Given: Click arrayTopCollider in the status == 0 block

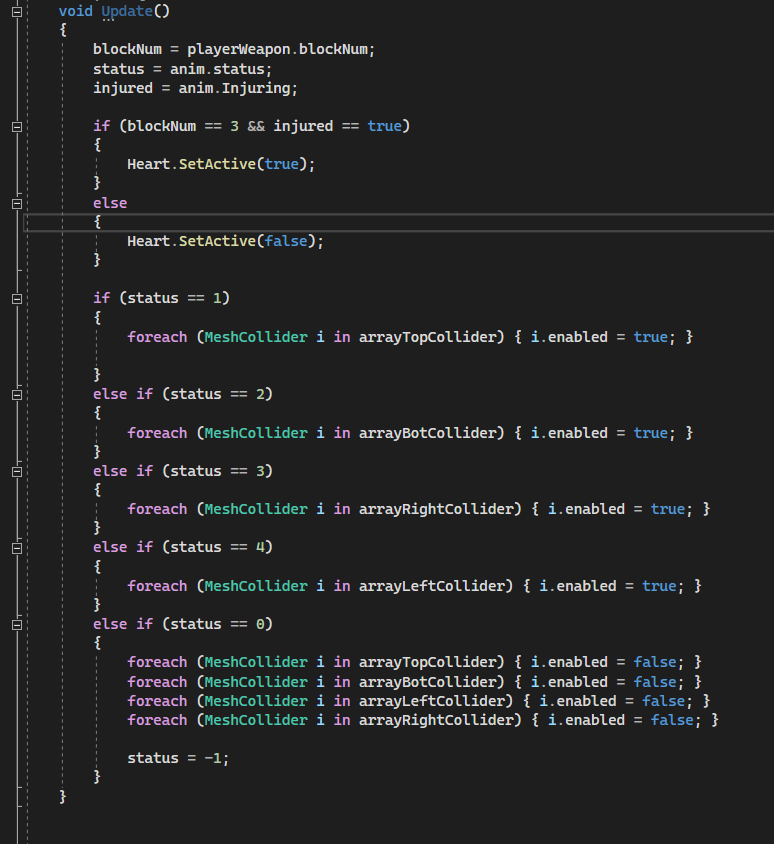Looking at the screenshot, I should click(x=427, y=662).
